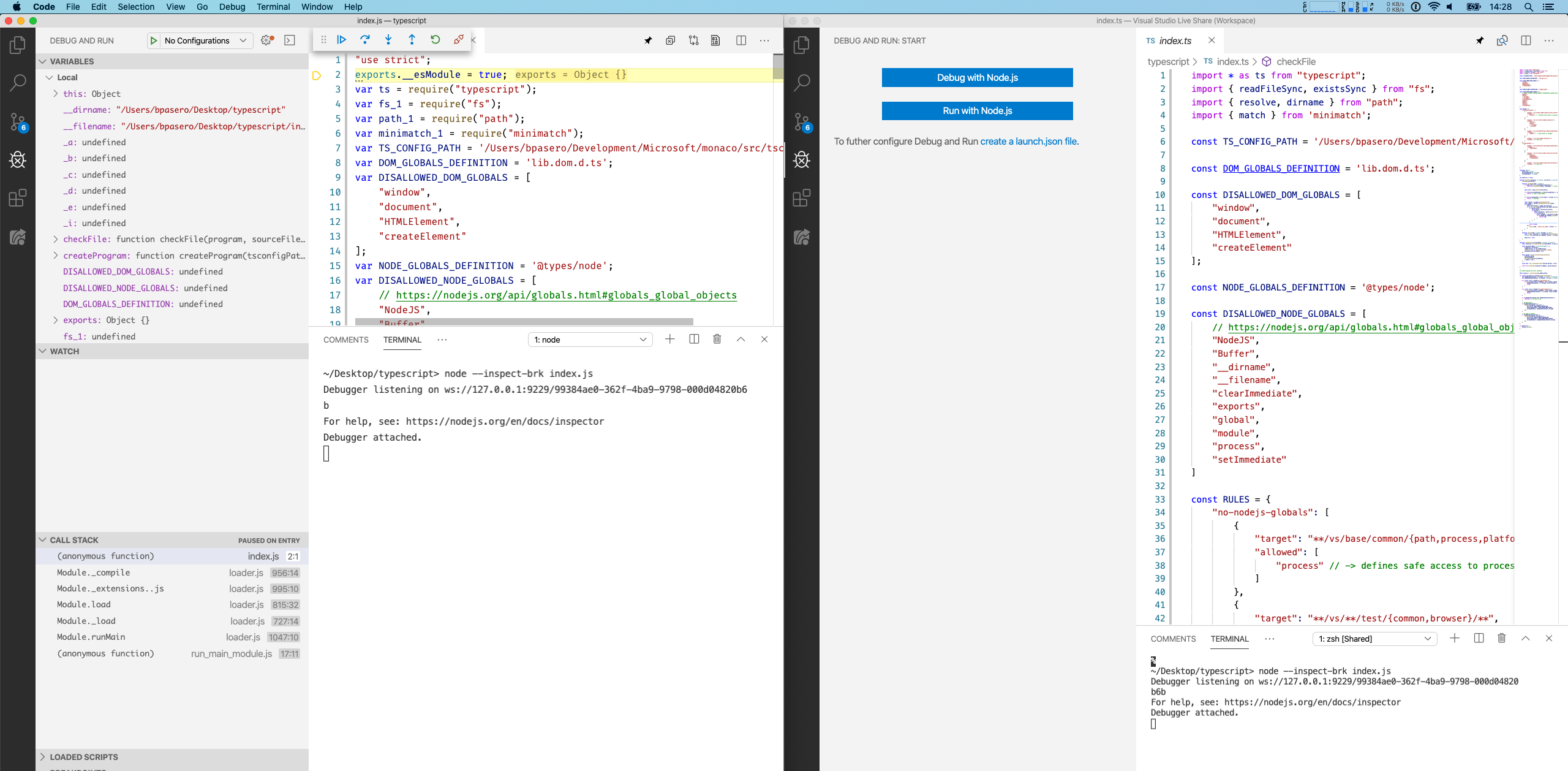The image size is (1568, 771).
Task: Open the Terminal menu in menu bar
Action: (x=273, y=7)
